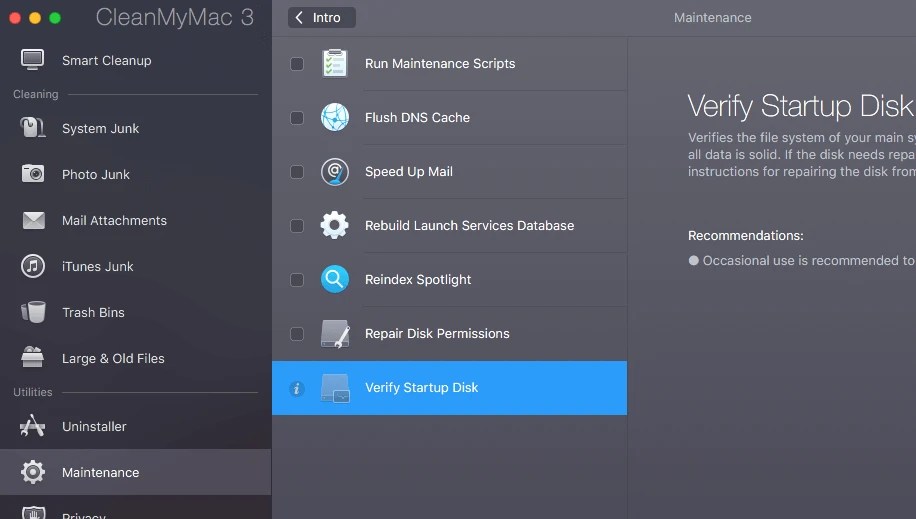This screenshot has width=916, height=519.
Task: Tick the Speed Up Mail checkbox
Action: 297,172
